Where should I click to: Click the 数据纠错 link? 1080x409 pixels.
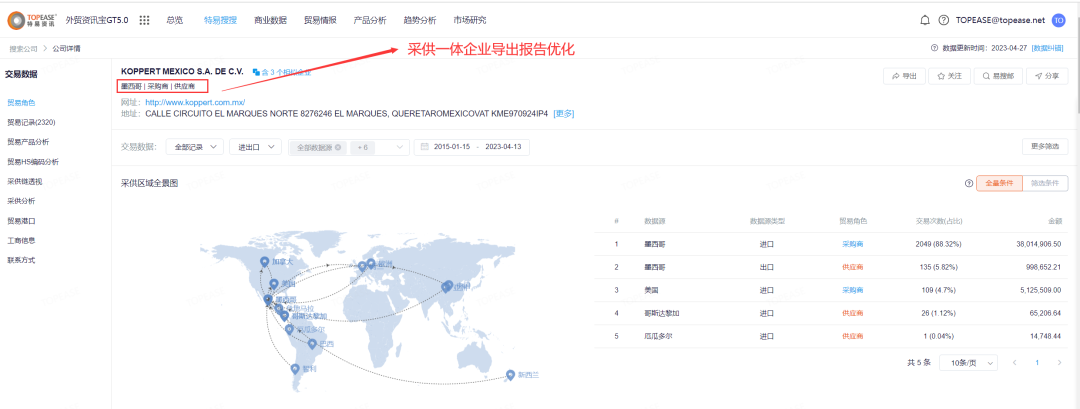[x=1047, y=48]
